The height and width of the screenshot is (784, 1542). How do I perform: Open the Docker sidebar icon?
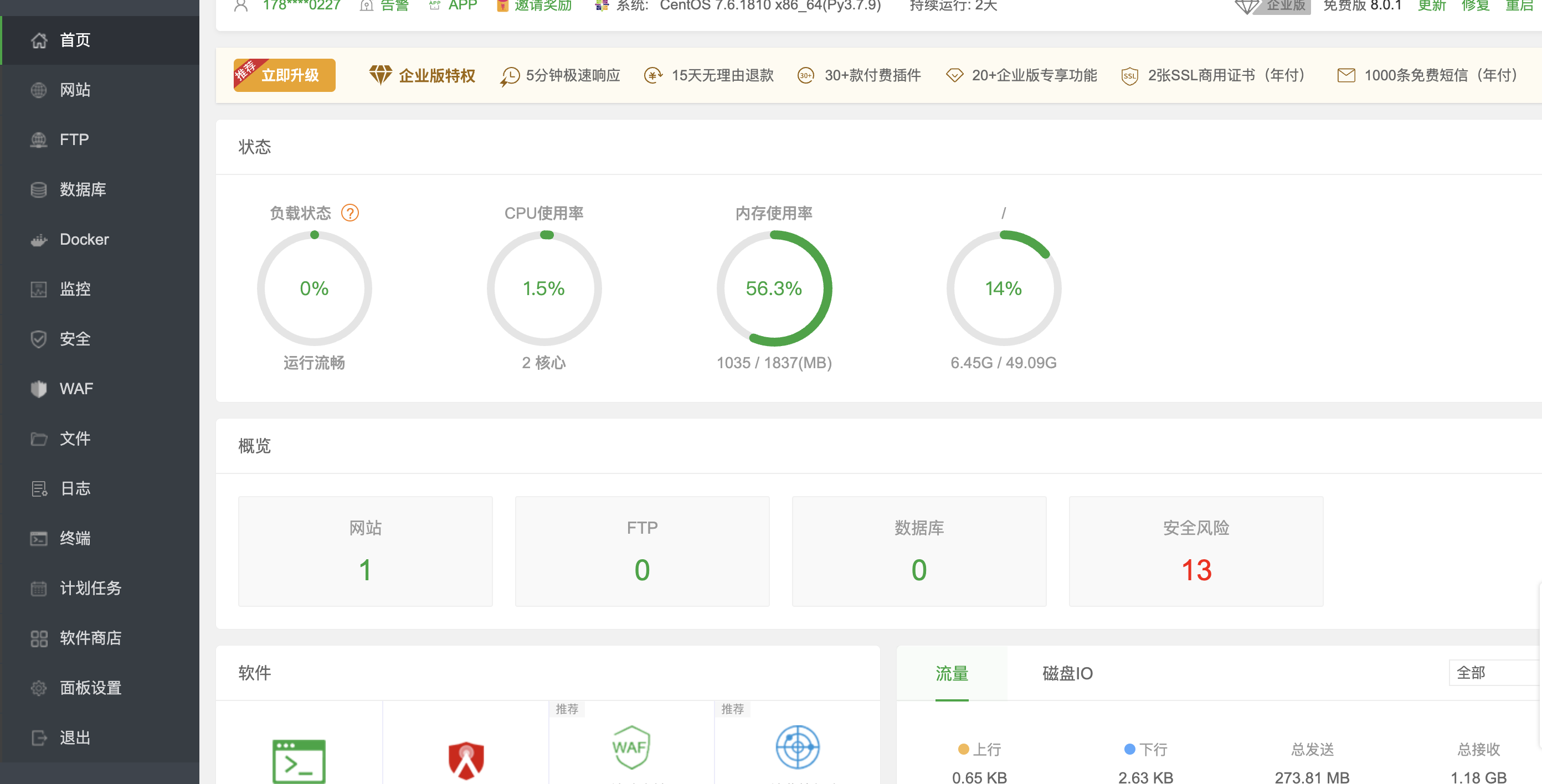pyautogui.click(x=39, y=240)
